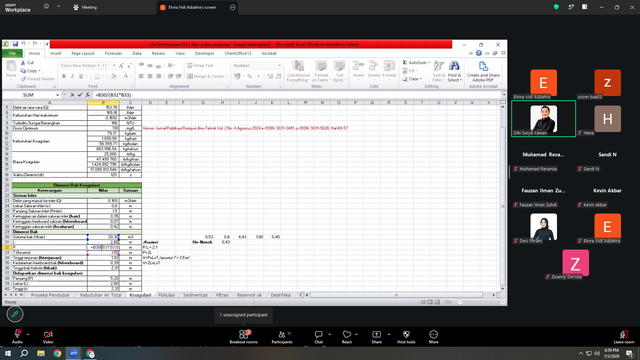This screenshot has width=640, height=360.
Task: Open the Number format dropdown
Action: (280, 65)
